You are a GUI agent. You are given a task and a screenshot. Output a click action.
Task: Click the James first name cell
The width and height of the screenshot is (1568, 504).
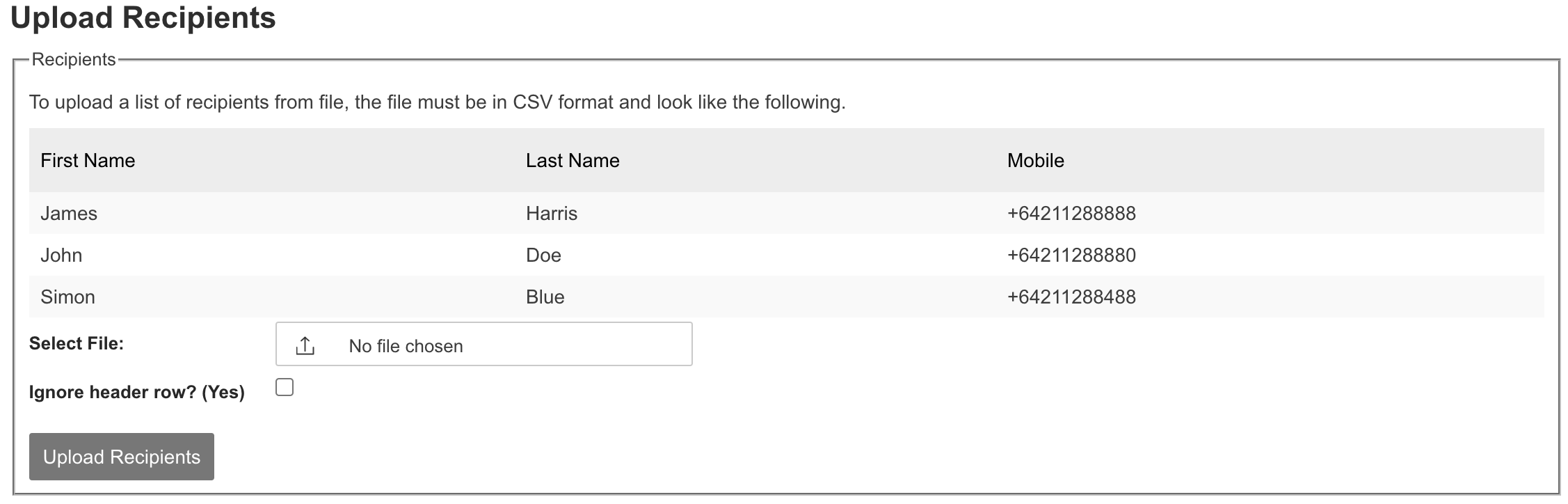click(x=69, y=213)
